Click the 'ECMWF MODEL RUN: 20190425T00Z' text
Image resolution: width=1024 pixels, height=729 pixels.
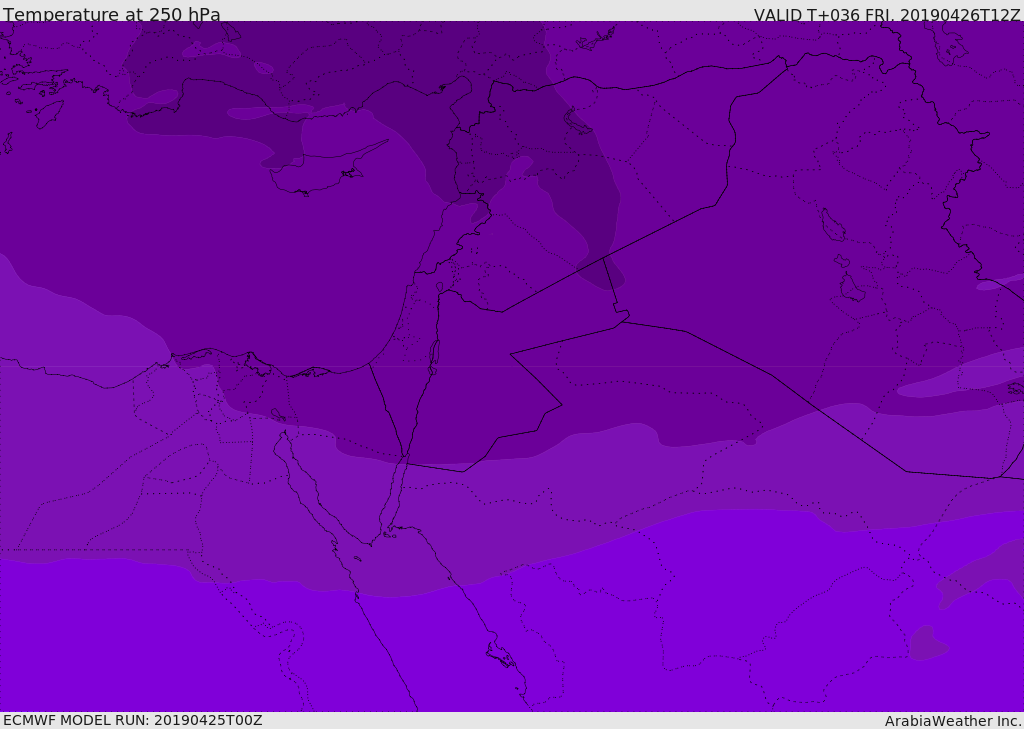133,720
